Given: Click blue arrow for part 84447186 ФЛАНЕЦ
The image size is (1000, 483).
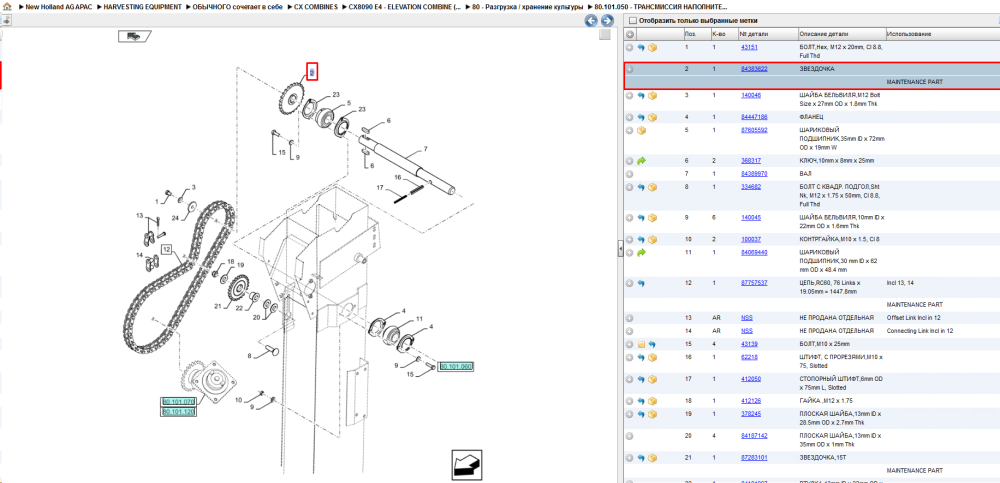Looking at the screenshot, I should pos(641,117).
